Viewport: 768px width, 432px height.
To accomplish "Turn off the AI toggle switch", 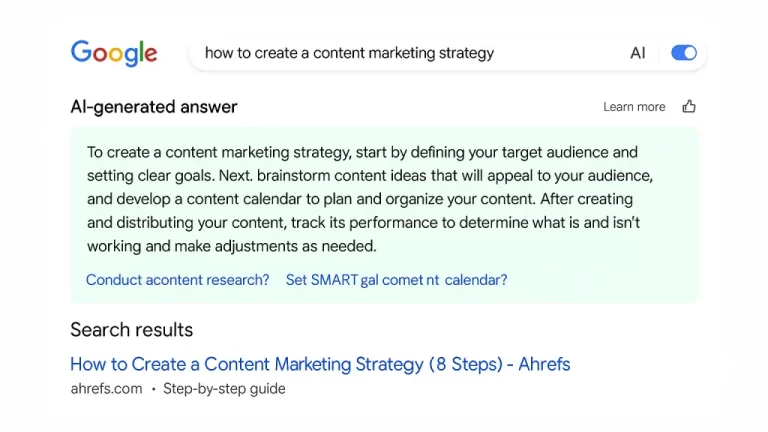I will (684, 53).
